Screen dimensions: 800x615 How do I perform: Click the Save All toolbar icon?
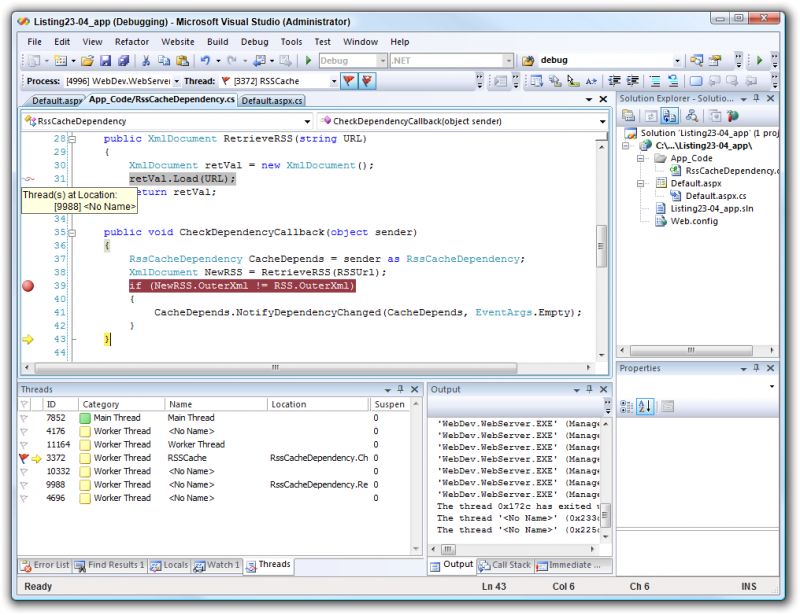pyautogui.click(x=123, y=61)
